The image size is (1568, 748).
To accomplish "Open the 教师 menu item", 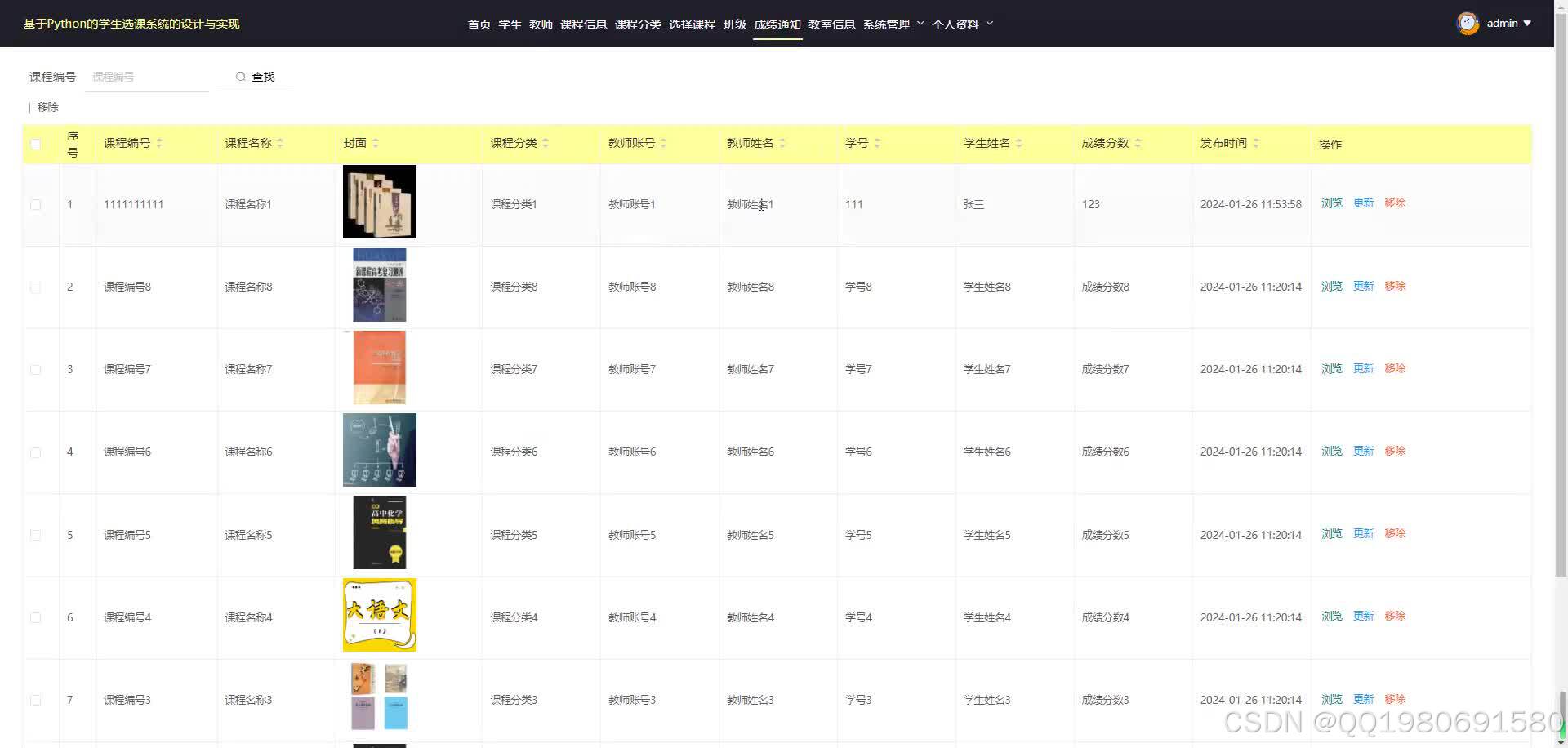I will (x=541, y=24).
